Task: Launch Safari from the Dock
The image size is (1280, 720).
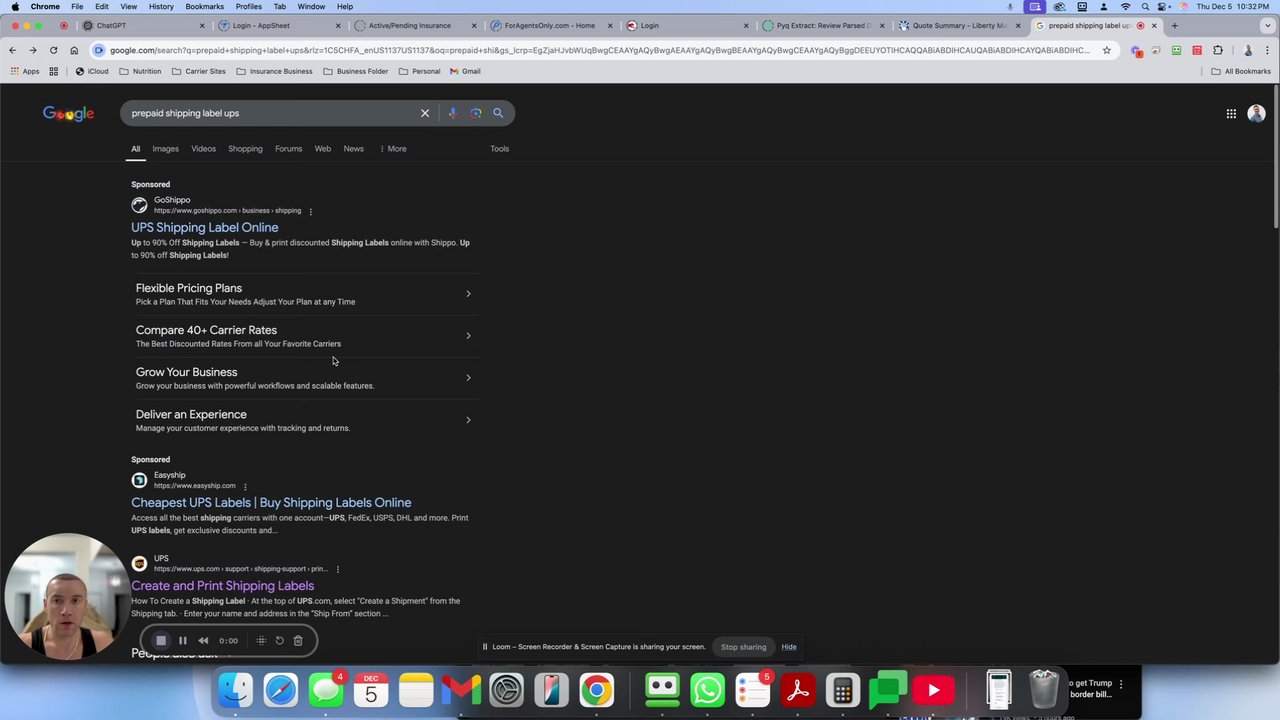Action: pyautogui.click(x=281, y=690)
